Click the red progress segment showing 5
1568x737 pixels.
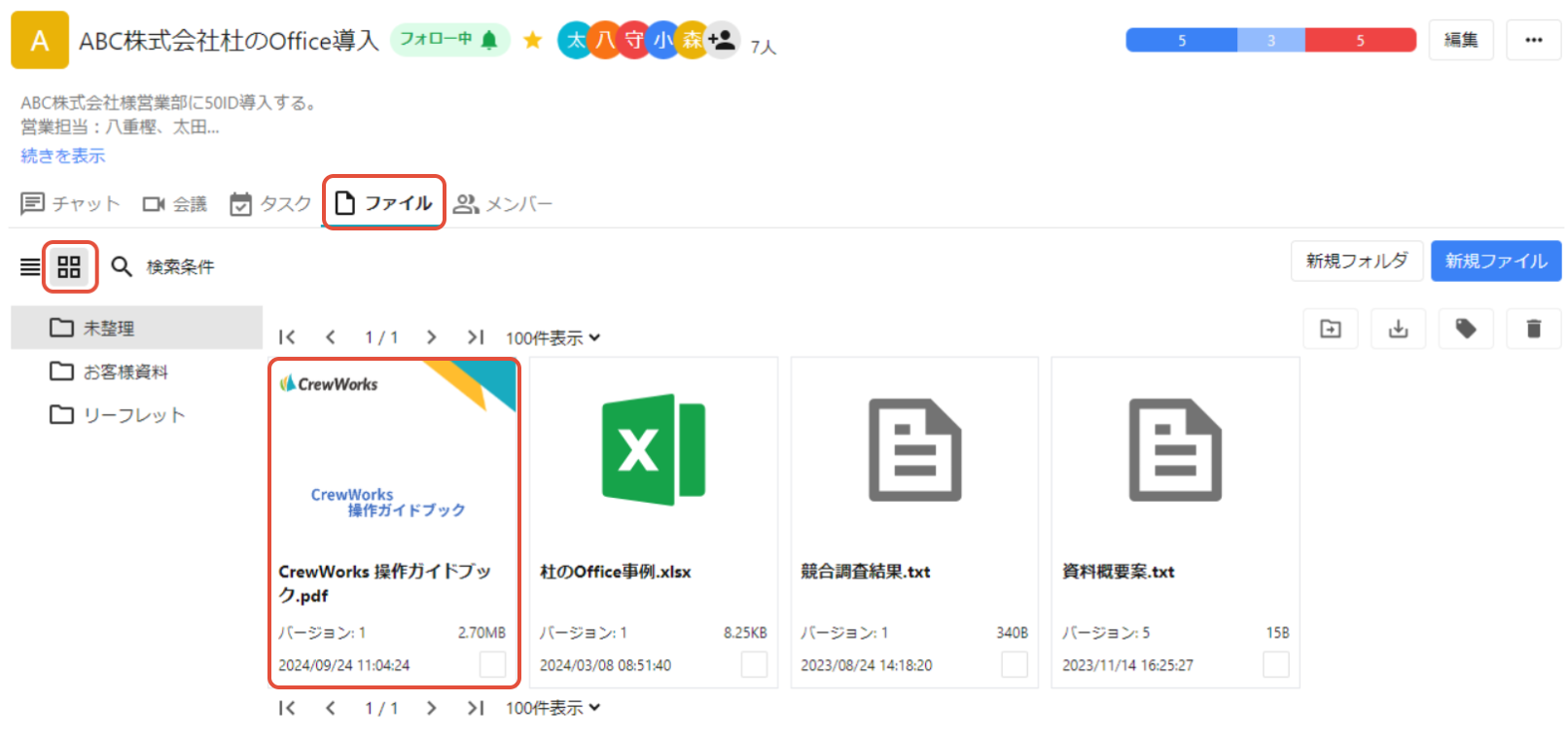[1361, 40]
